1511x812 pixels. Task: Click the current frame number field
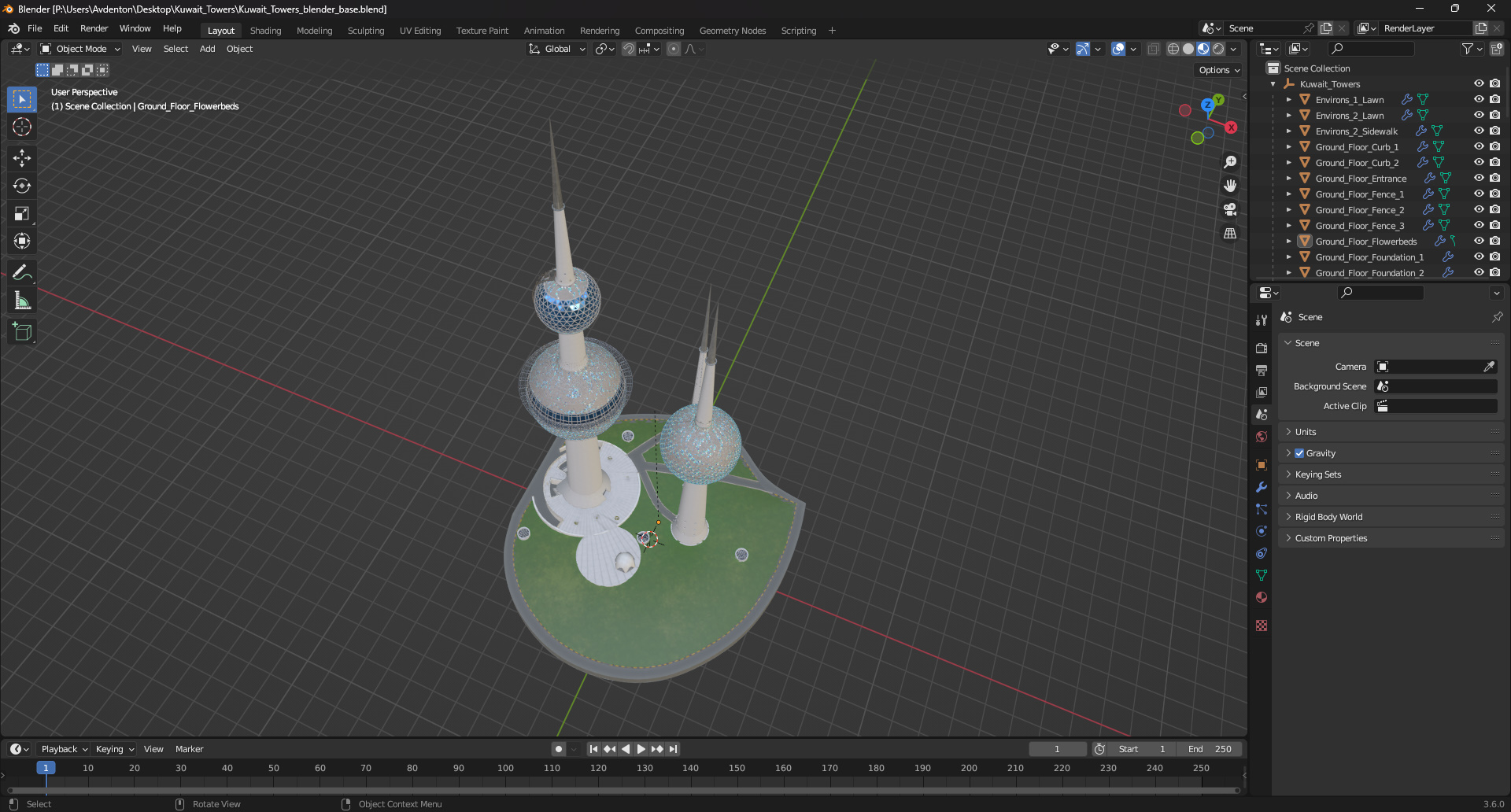(x=1058, y=749)
